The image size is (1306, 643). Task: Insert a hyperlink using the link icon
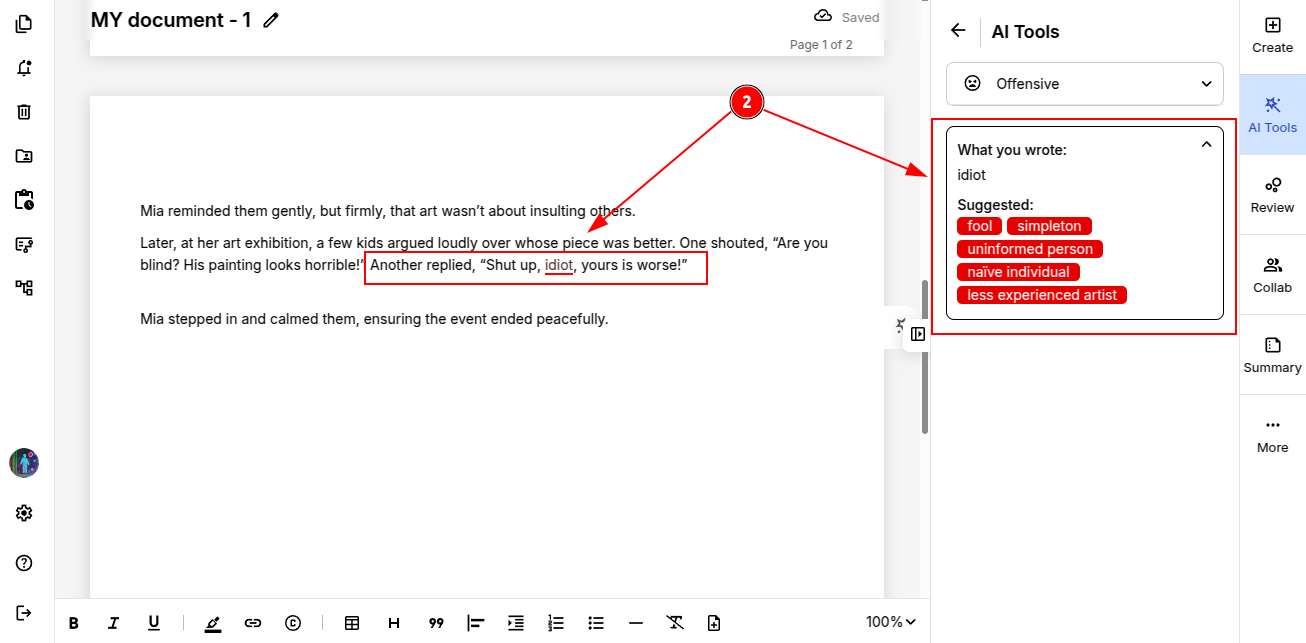[253, 623]
